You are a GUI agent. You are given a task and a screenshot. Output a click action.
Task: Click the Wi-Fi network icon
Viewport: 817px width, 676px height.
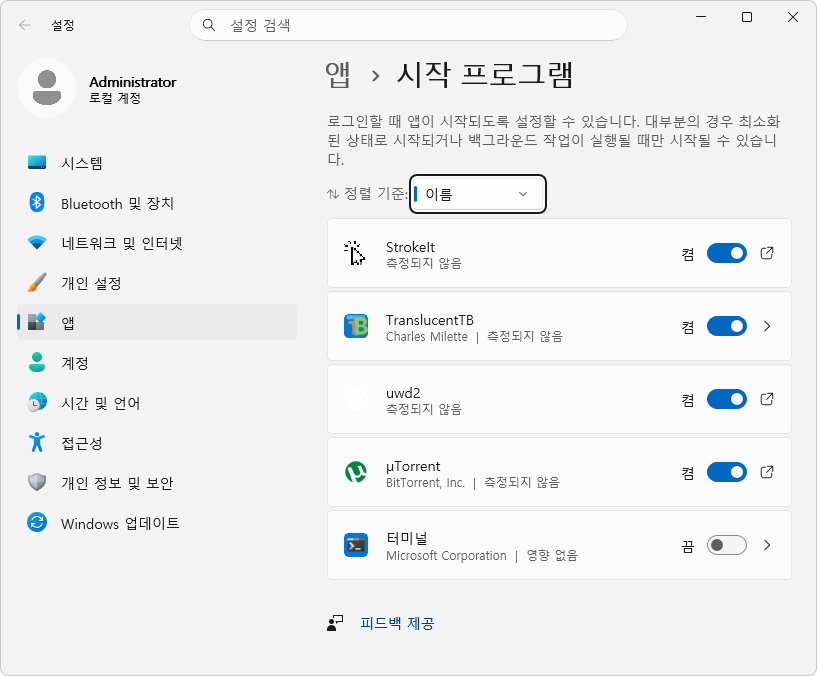click(x=36, y=242)
